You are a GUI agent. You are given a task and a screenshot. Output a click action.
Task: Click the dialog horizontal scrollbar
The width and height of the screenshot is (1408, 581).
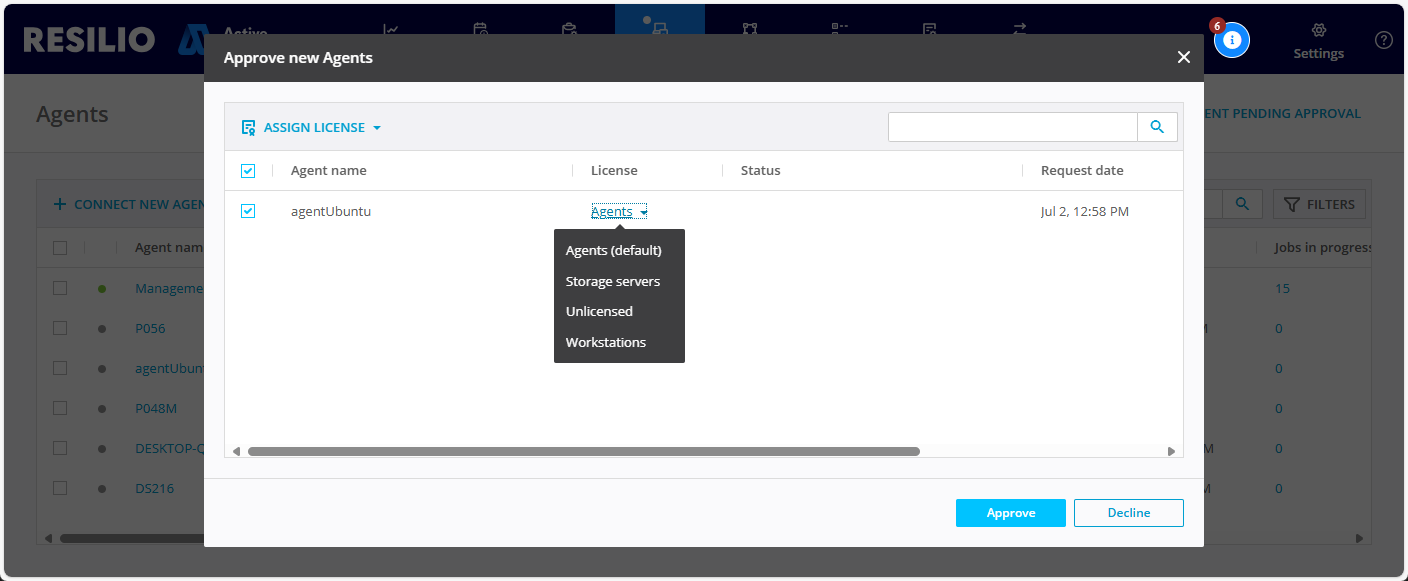583,452
